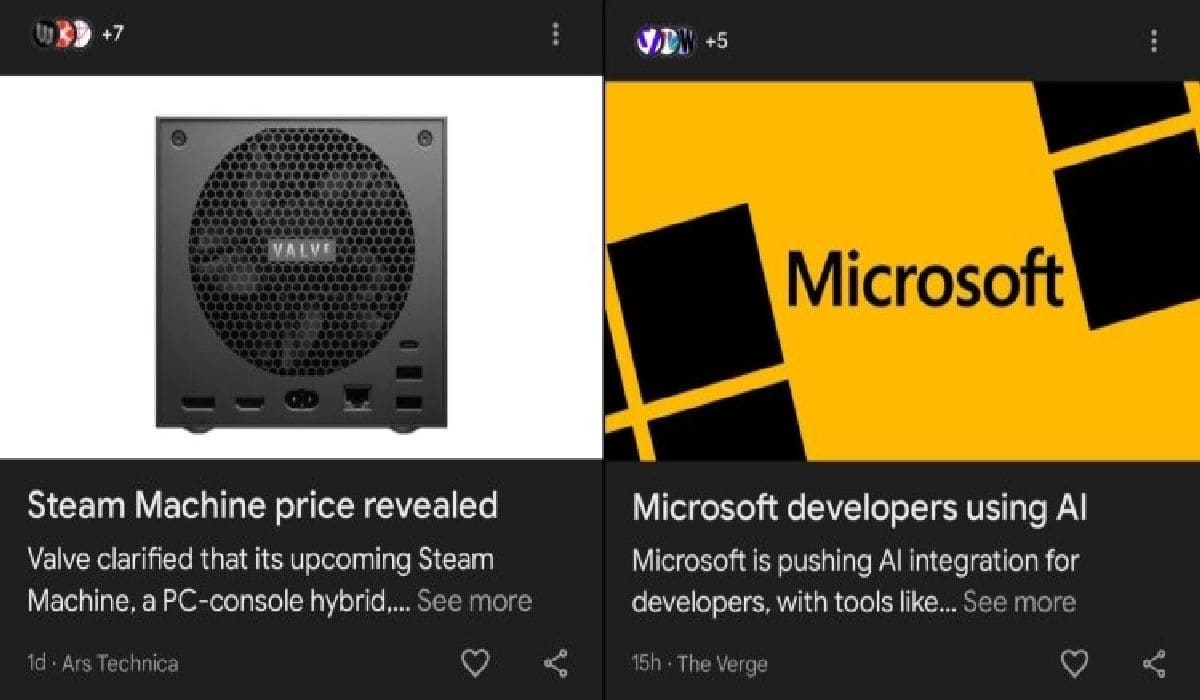Toggle the heart on the Microsoft AI story
The width and height of the screenshot is (1200, 700).
point(1074,662)
